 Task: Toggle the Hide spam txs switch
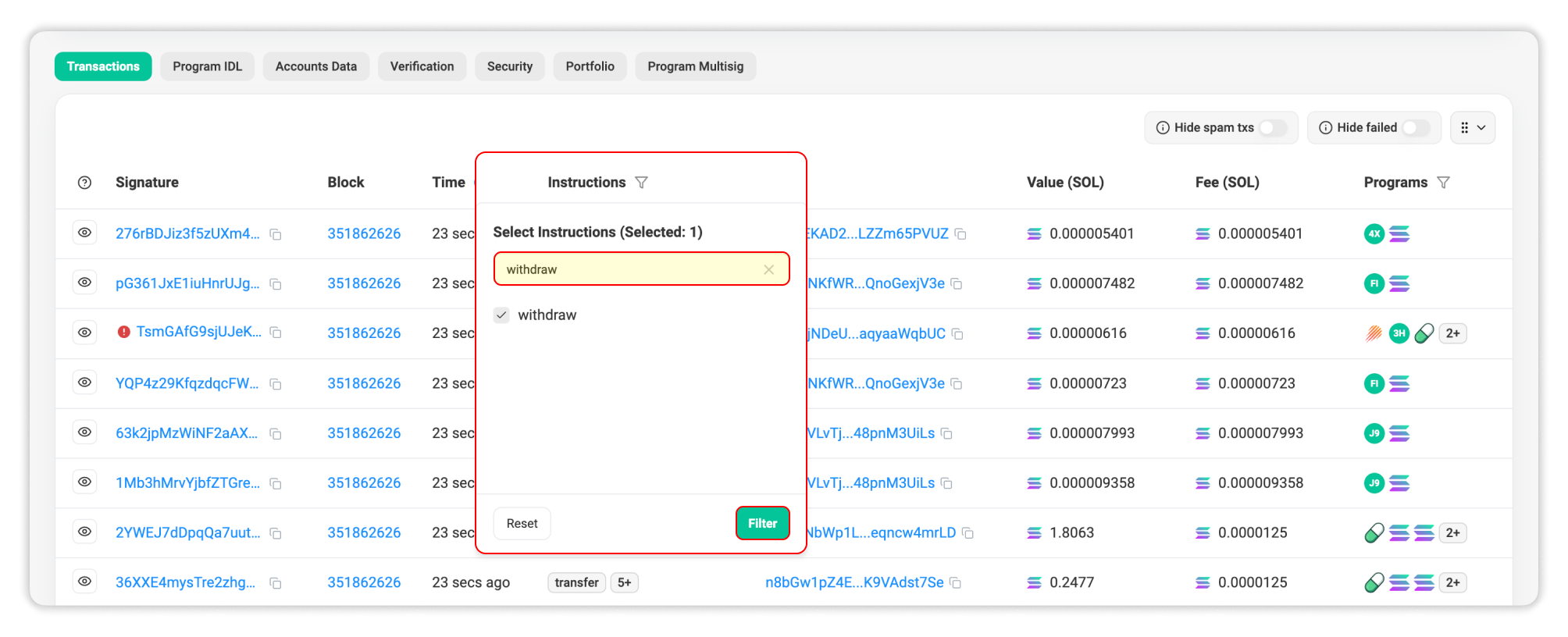1272,128
